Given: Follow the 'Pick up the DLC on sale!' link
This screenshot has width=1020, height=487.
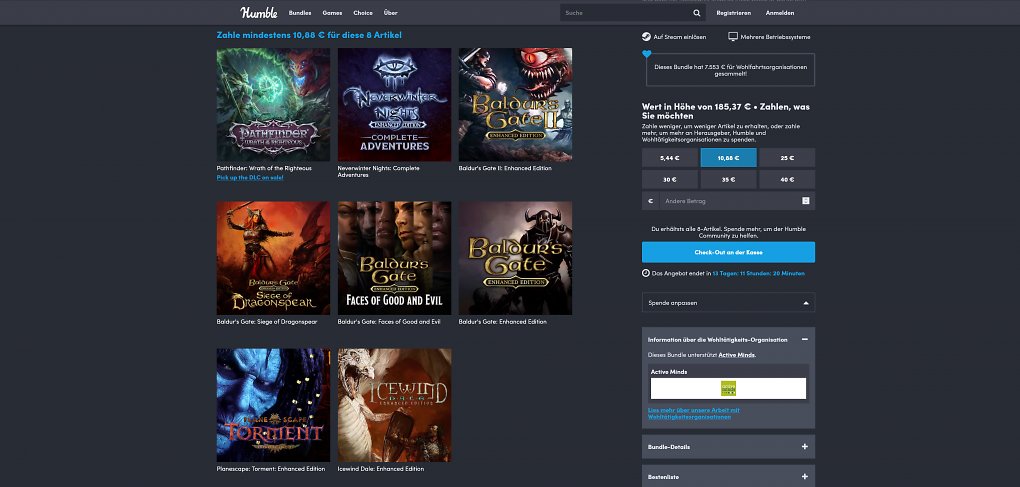Looking at the screenshot, I should pos(250,178).
